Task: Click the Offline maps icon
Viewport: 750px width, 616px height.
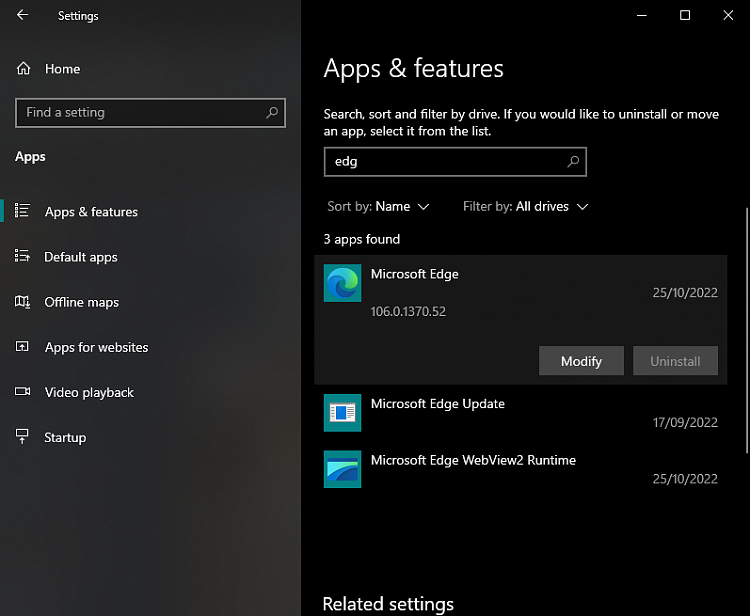Action: tap(22, 301)
